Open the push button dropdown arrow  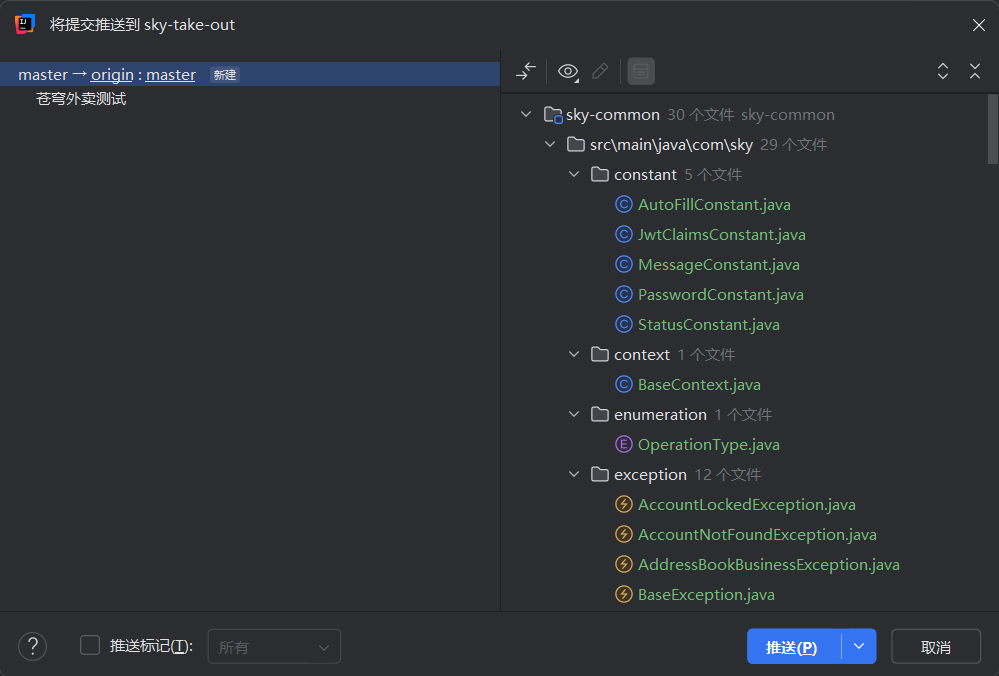click(x=859, y=647)
